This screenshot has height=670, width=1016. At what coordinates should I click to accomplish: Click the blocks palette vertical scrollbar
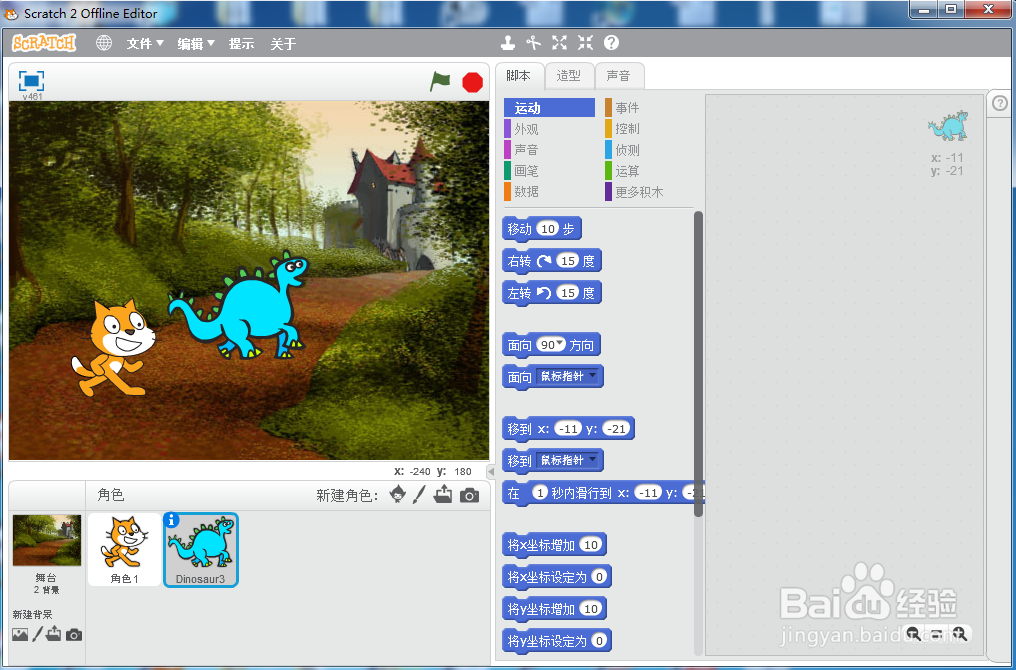[698, 364]
